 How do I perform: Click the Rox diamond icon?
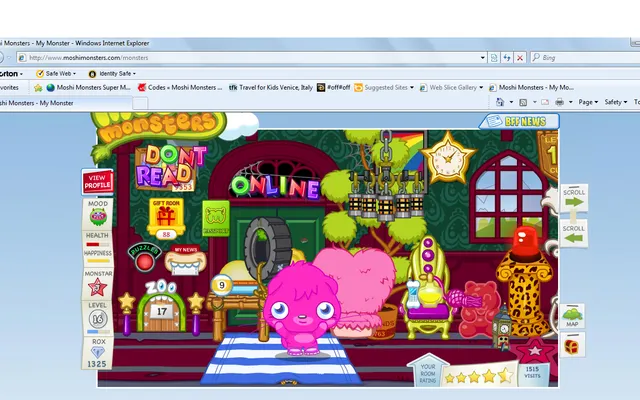click(98, 353)
